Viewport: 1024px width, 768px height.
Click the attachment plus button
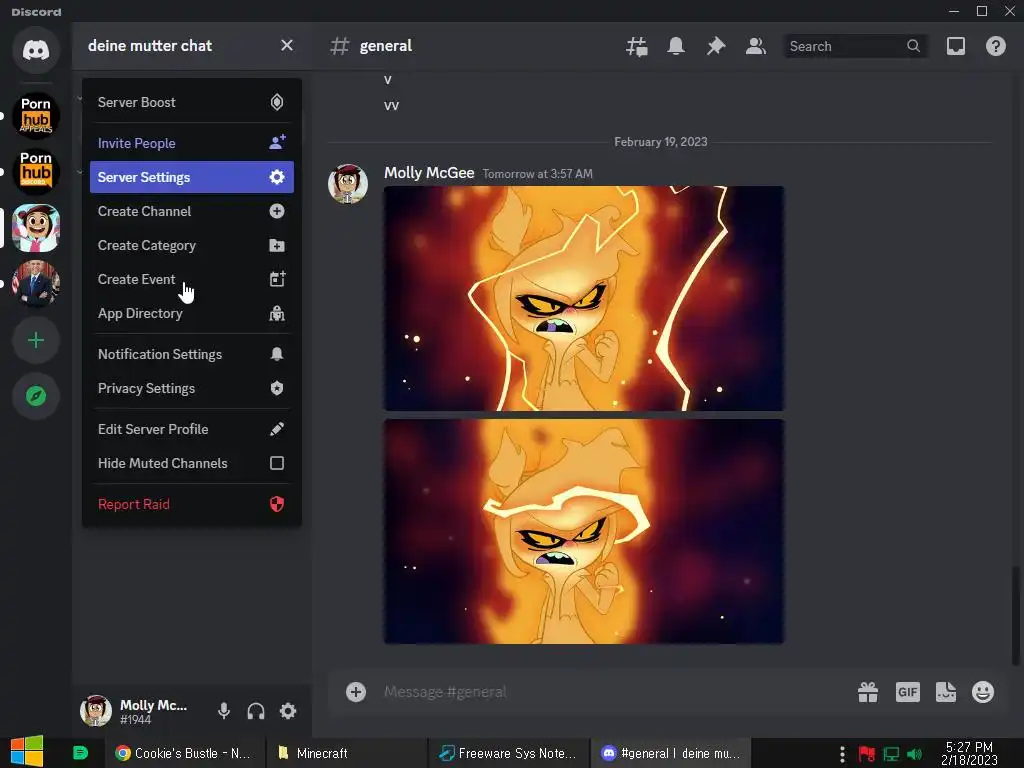[x=356, y=692]
